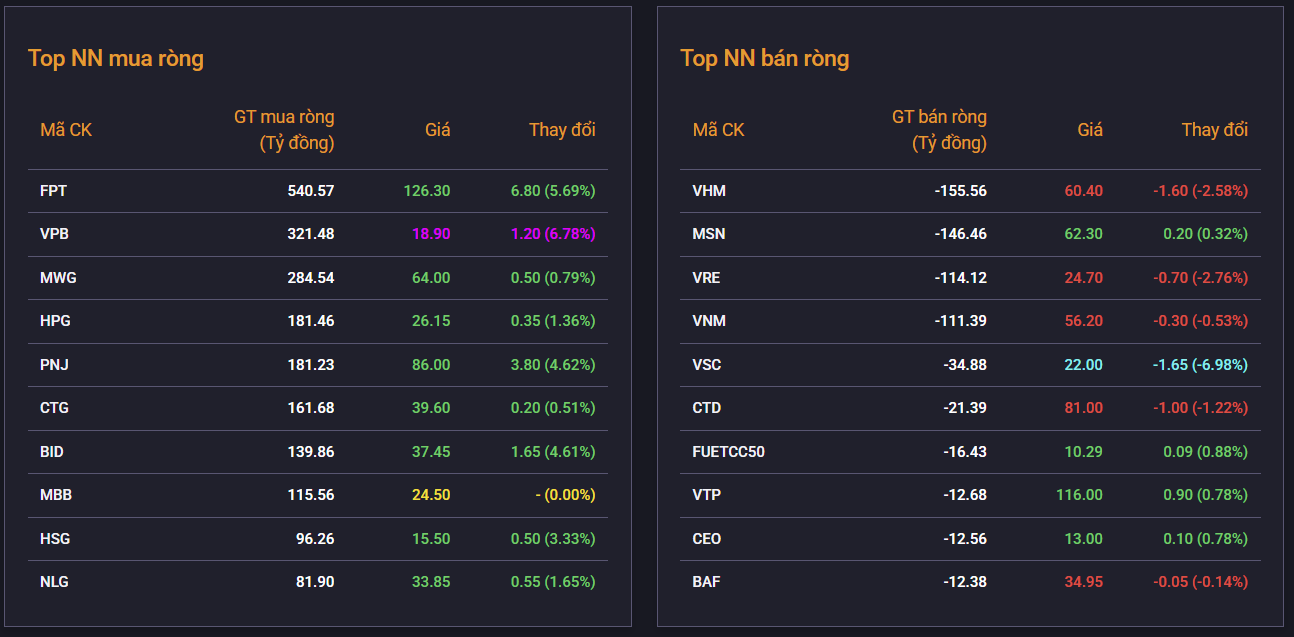The image size is (1294, 637).
Task: Click the PNJ stock ticker
Action: click(x=54, y=365)
